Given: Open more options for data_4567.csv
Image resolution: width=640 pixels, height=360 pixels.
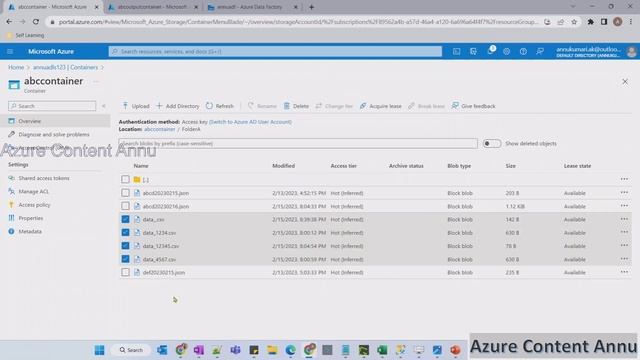Looking at the screenshot, I should (624, 259).
